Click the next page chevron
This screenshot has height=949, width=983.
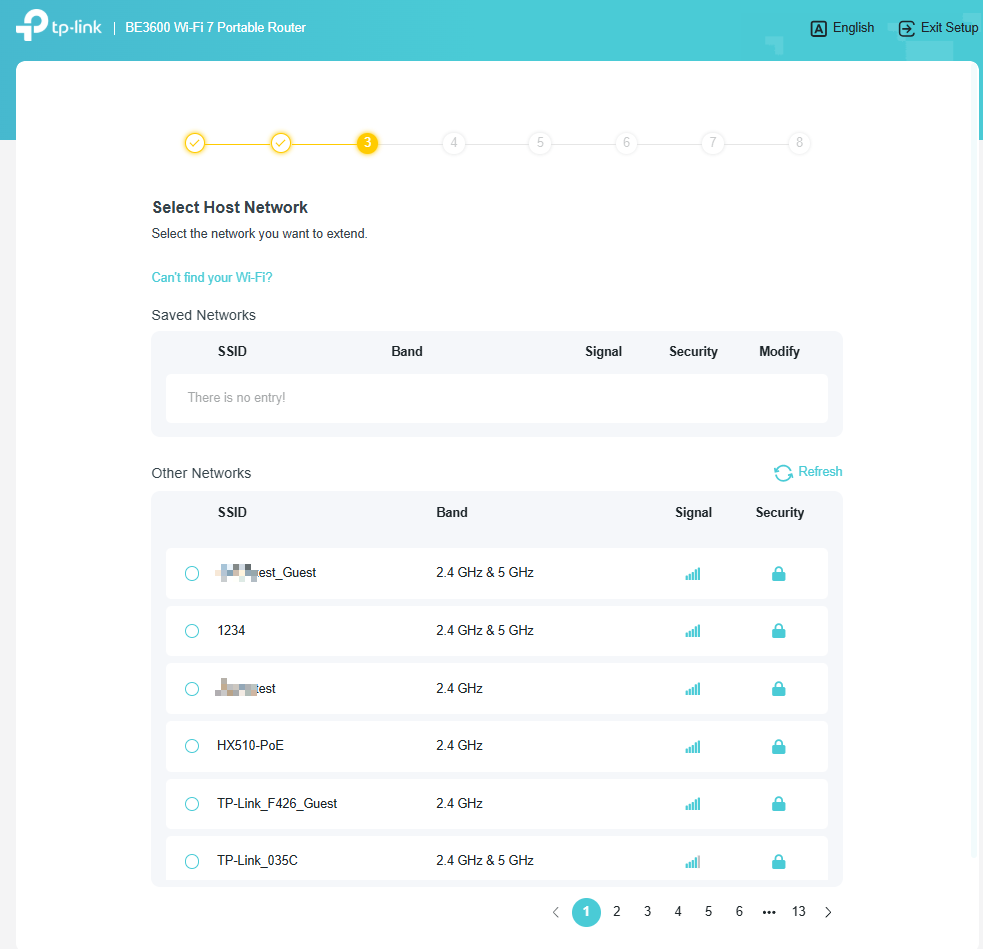(x=828, y=911)
